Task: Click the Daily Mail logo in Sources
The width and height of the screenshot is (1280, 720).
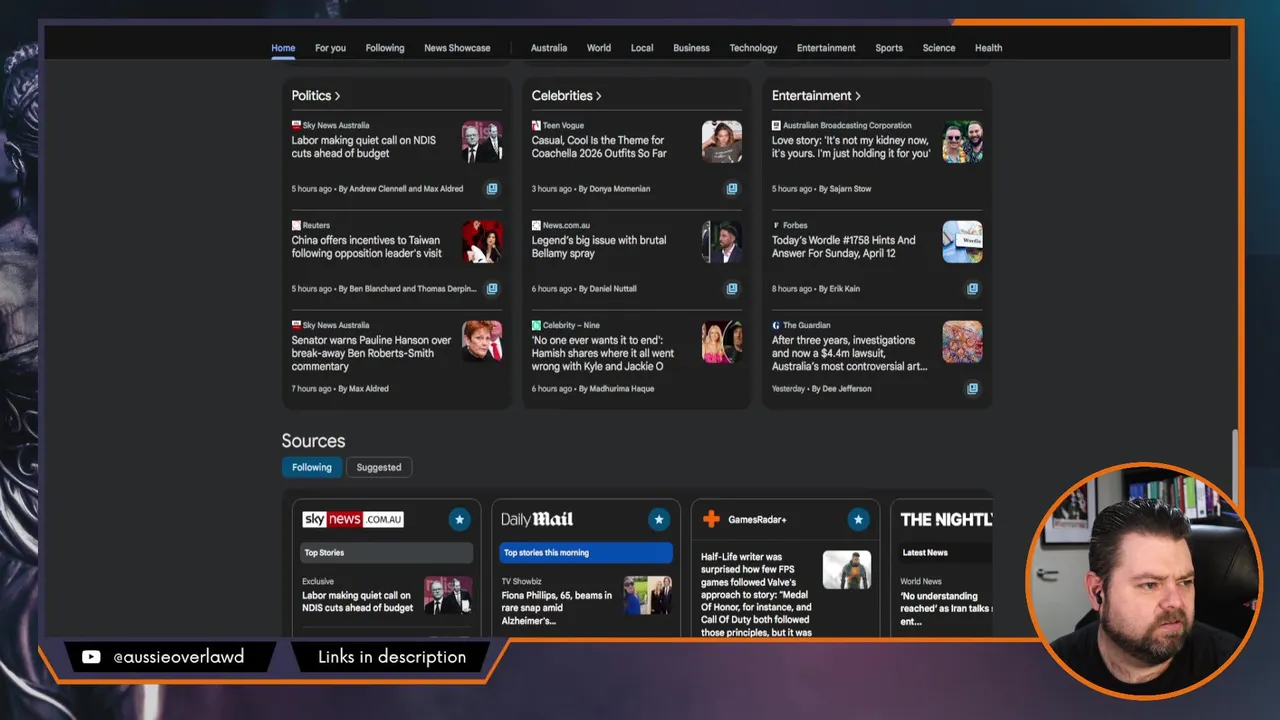Action: tap(537, 519)
